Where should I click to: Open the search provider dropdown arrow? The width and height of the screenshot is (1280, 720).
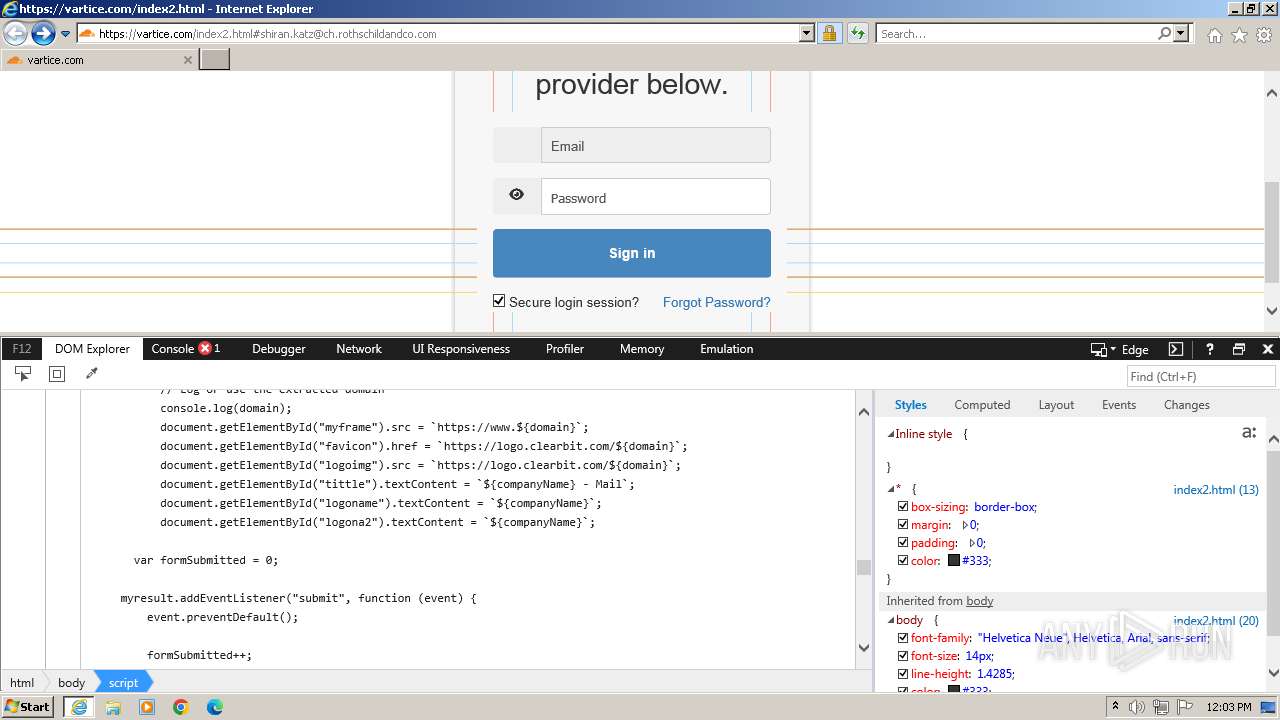coord(1181,33)
